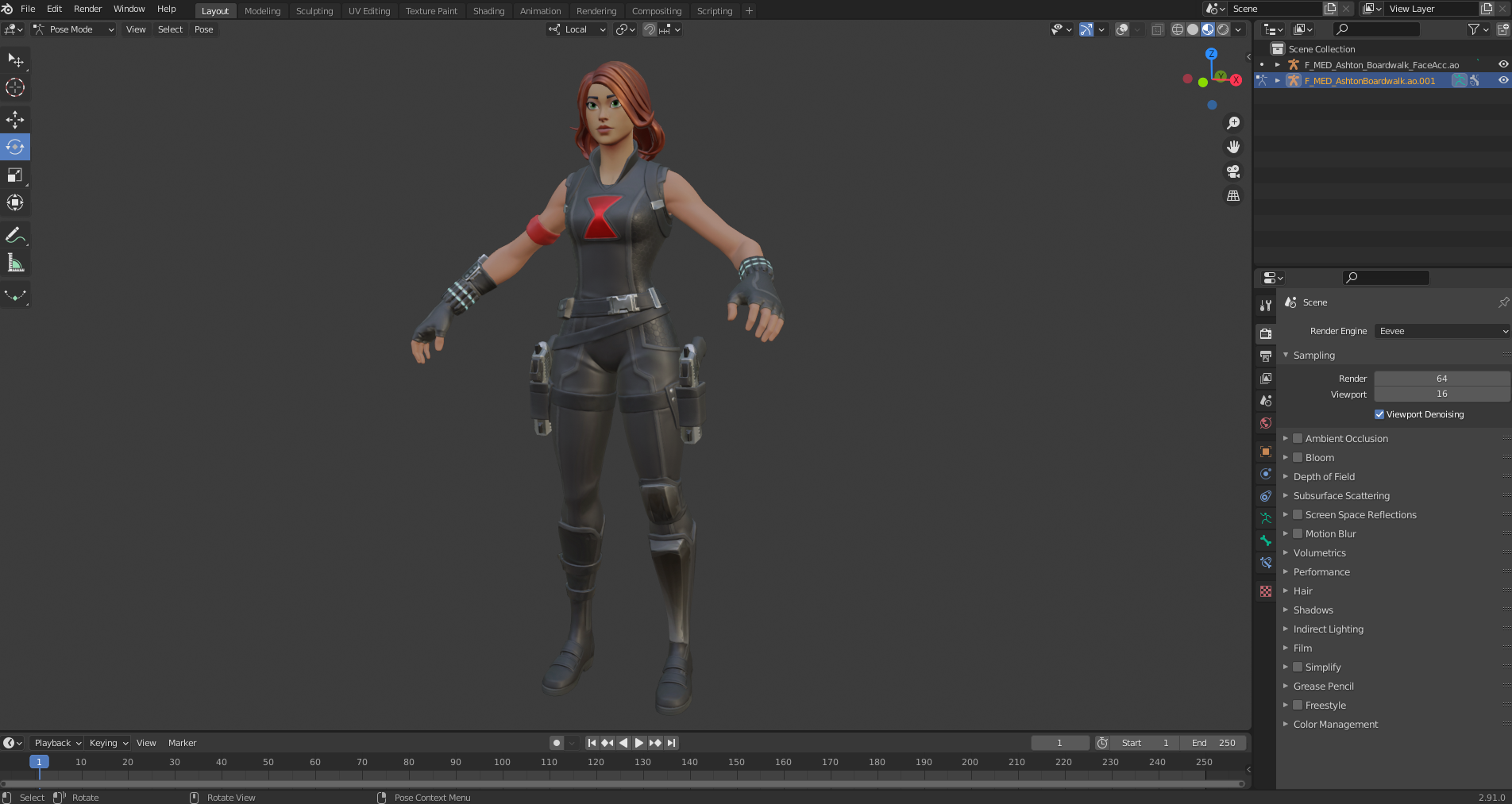This screenshot has width=1512, height=804.
Task: Open the Bone properties tab
Action: (x=1266, y=540)
